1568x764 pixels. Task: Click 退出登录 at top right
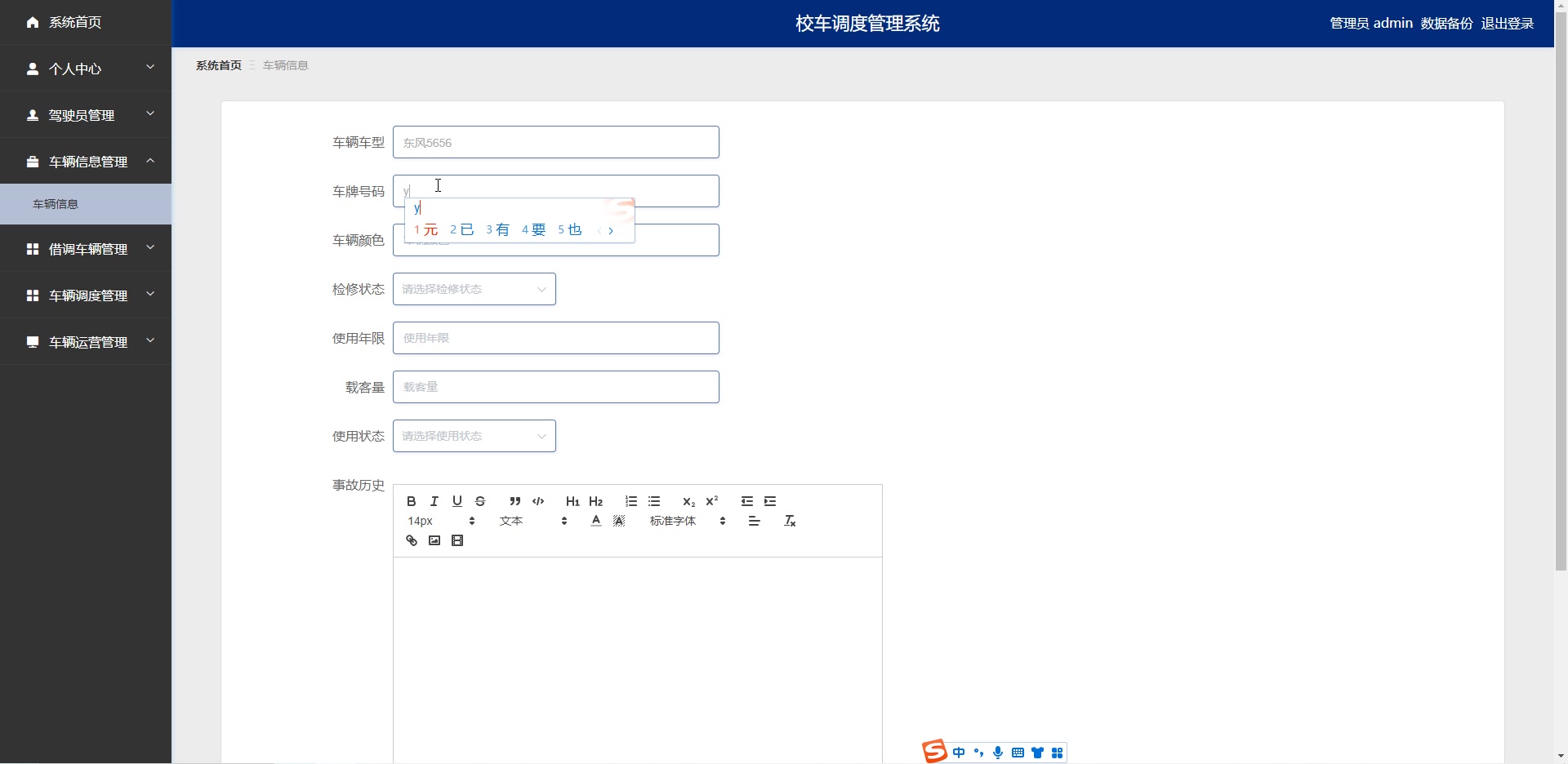[1508, 23]
